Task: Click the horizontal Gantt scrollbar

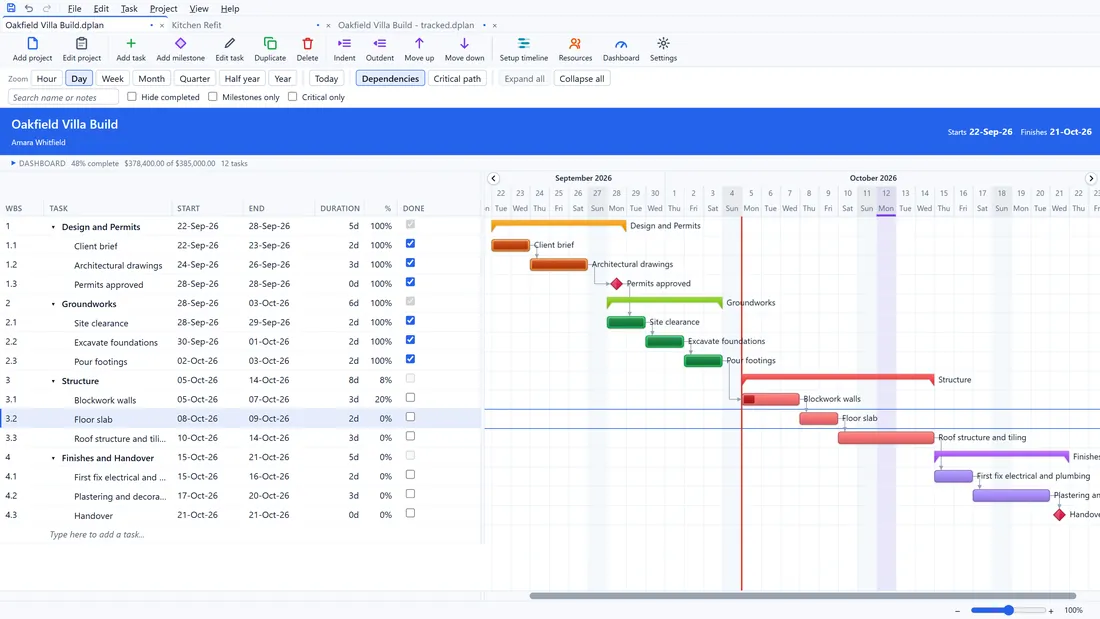Action: click(x=803, y=596)
